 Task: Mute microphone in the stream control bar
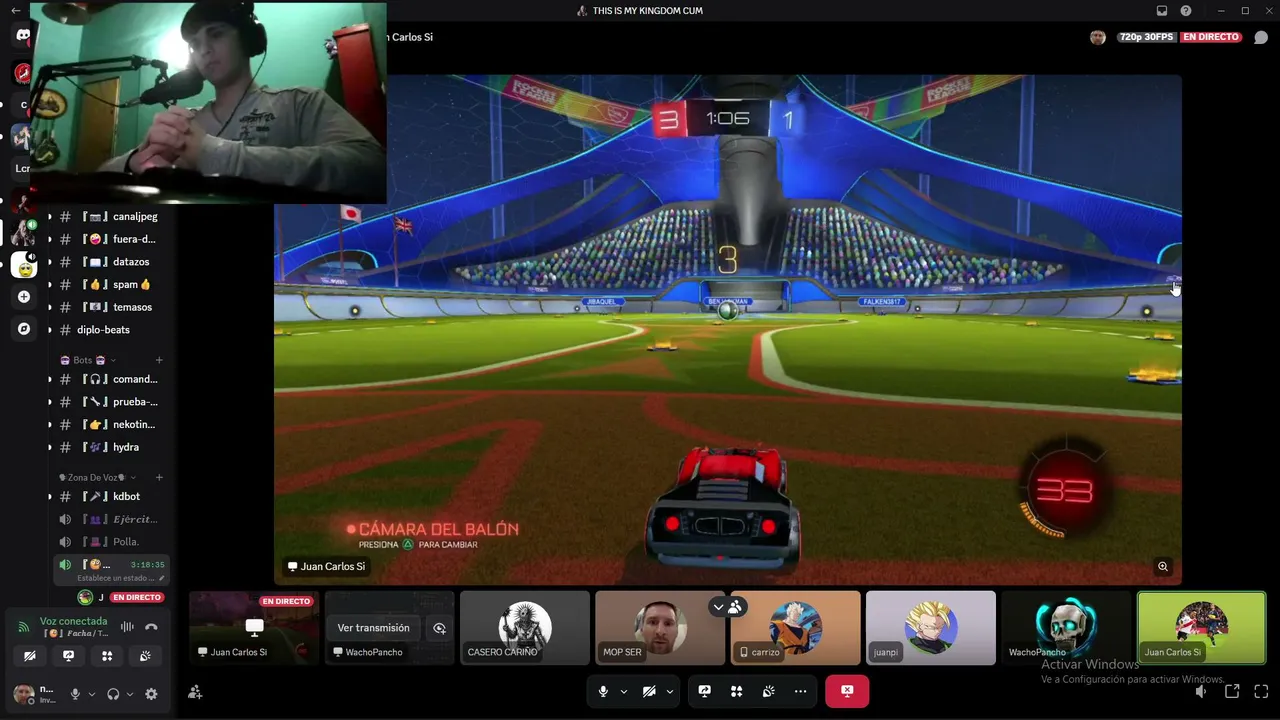pyautogui.click(x=603, y=691)
